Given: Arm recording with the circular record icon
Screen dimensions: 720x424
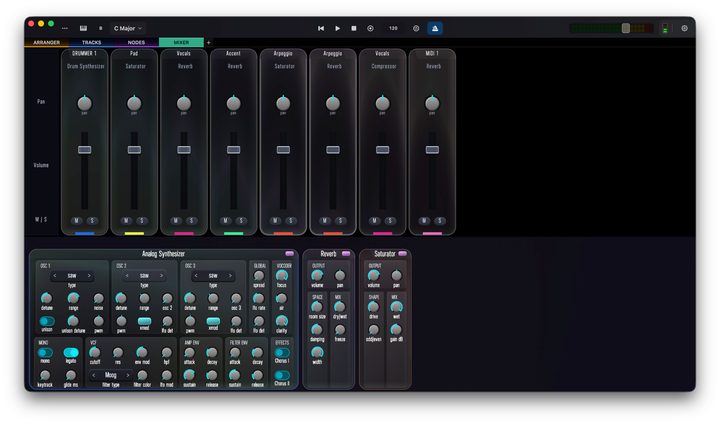Looking at the screenshot, I should point(370,28).
